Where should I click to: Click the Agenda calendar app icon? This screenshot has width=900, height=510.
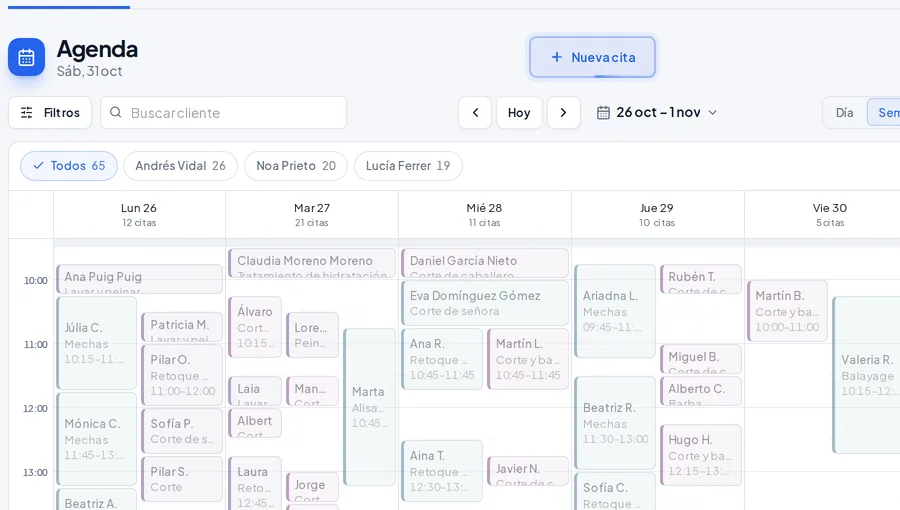point(26,57)
